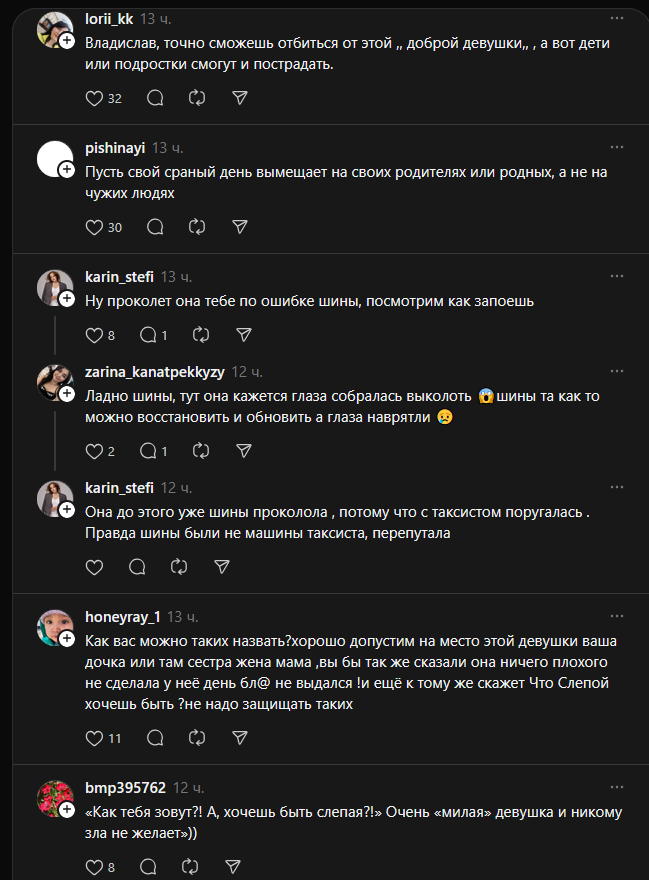Like pishinayi's comment with 30 likes

coord(95,227)
